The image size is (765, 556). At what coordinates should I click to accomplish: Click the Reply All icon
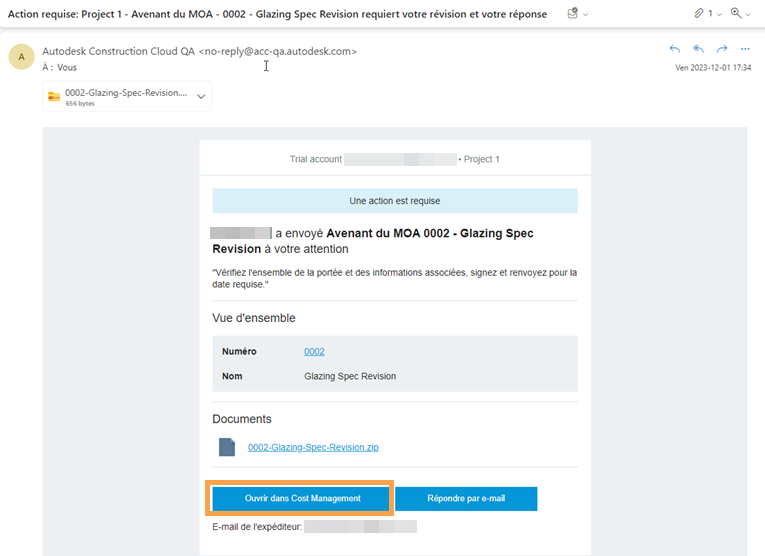pos(698,49)
